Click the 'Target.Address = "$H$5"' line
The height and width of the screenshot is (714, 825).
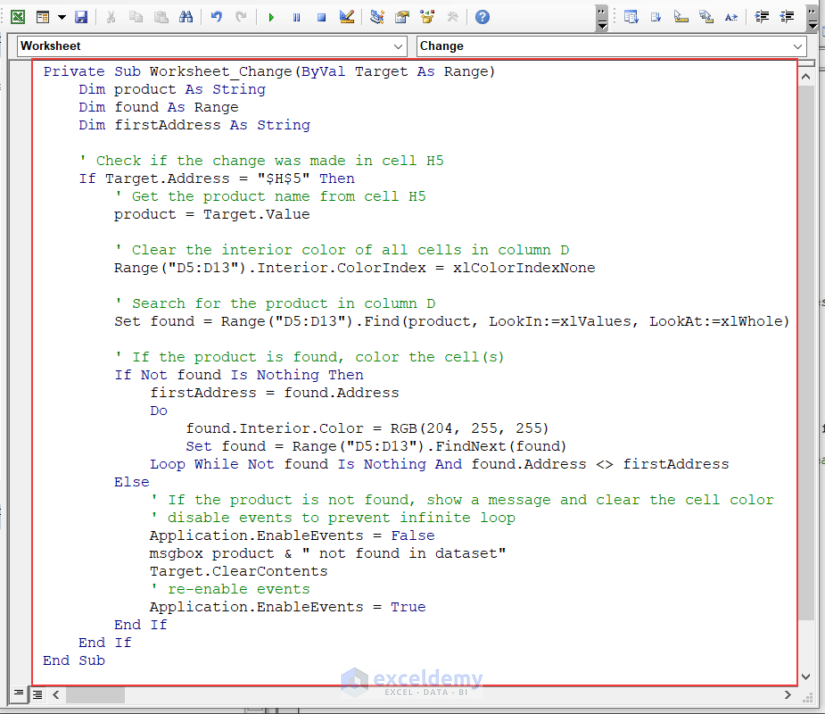(x=217, y=179)
